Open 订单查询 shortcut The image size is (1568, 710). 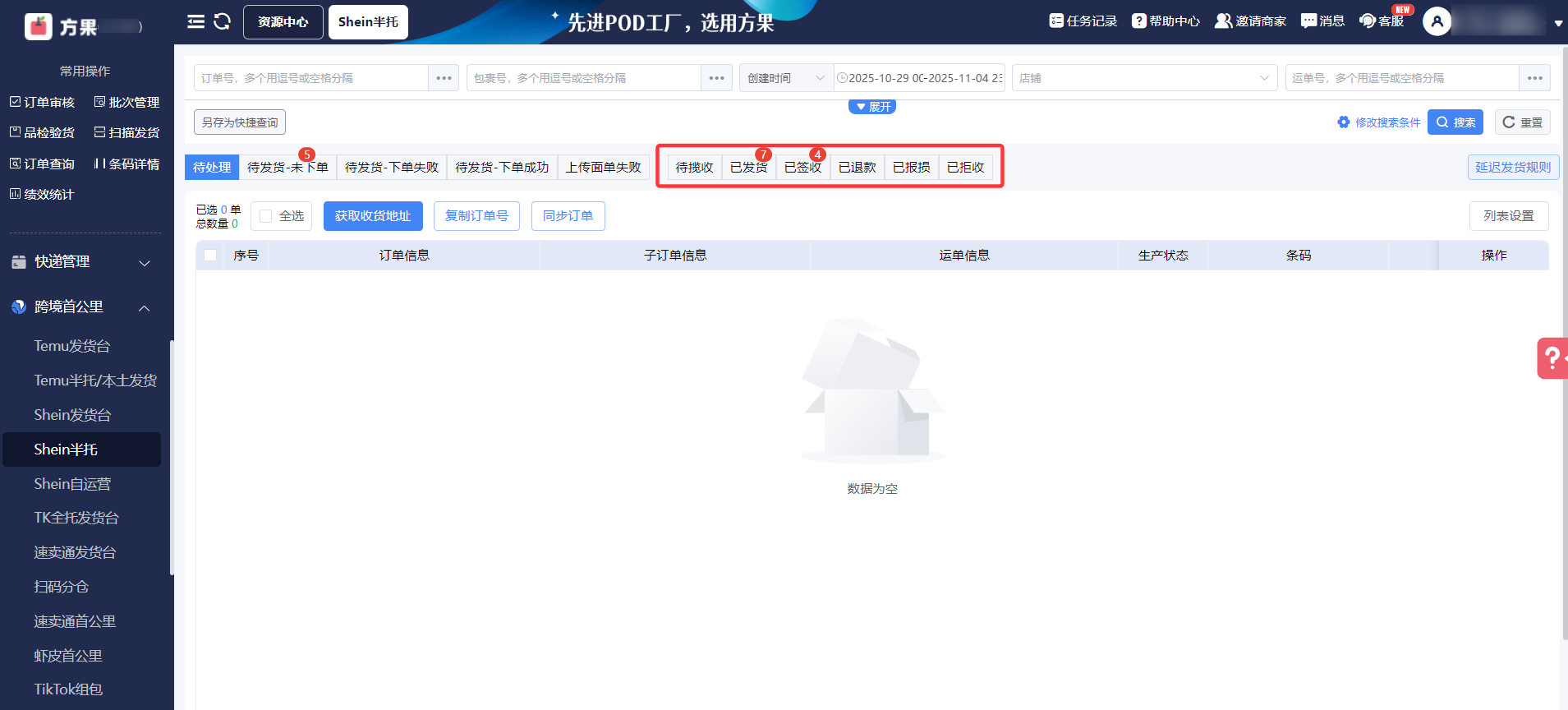[x=42, y=164]
